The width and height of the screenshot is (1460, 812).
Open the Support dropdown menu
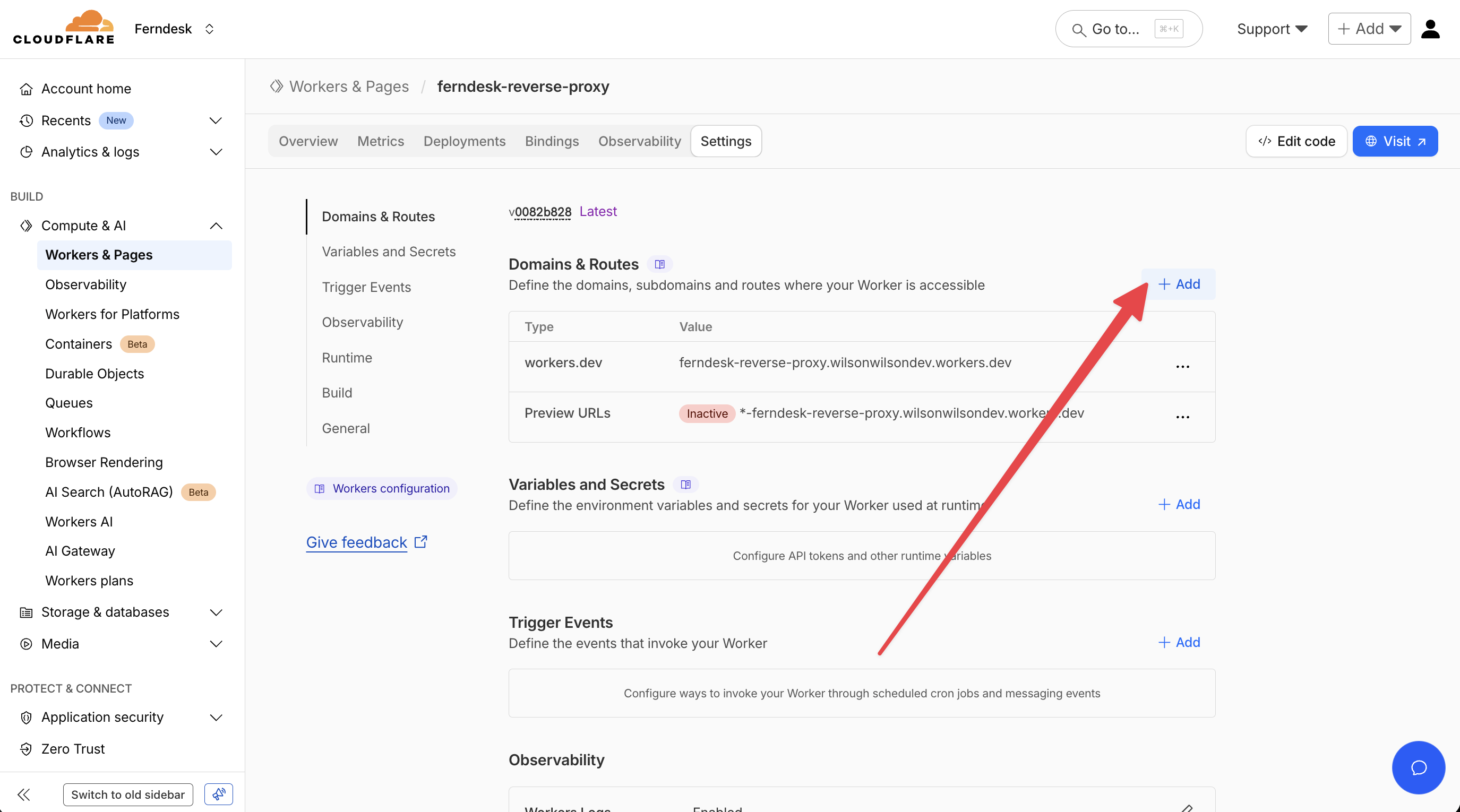pyautogui.click(x=1272, y=29)
